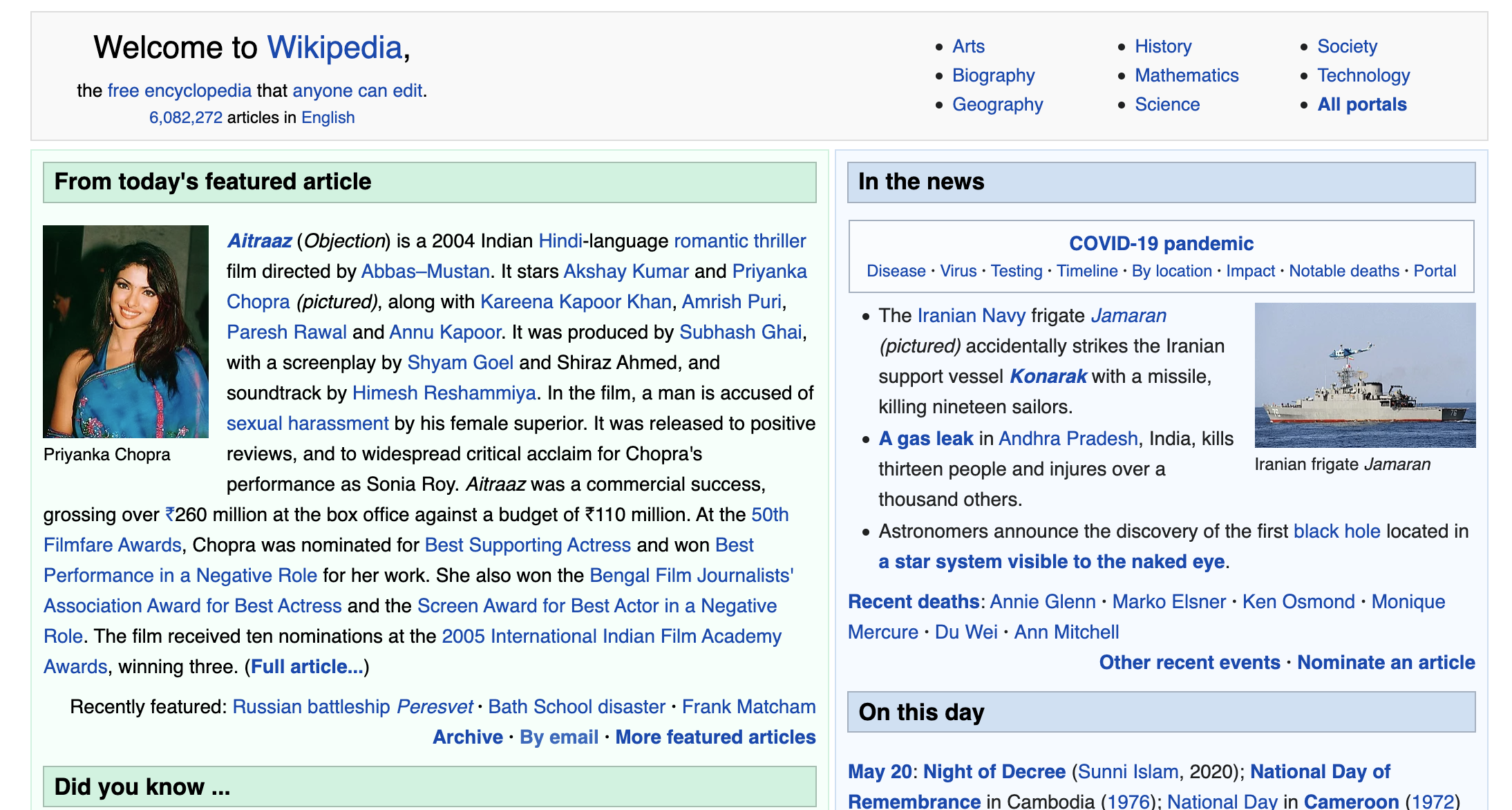Click the 6,082,272 article count link

[186, 117]
